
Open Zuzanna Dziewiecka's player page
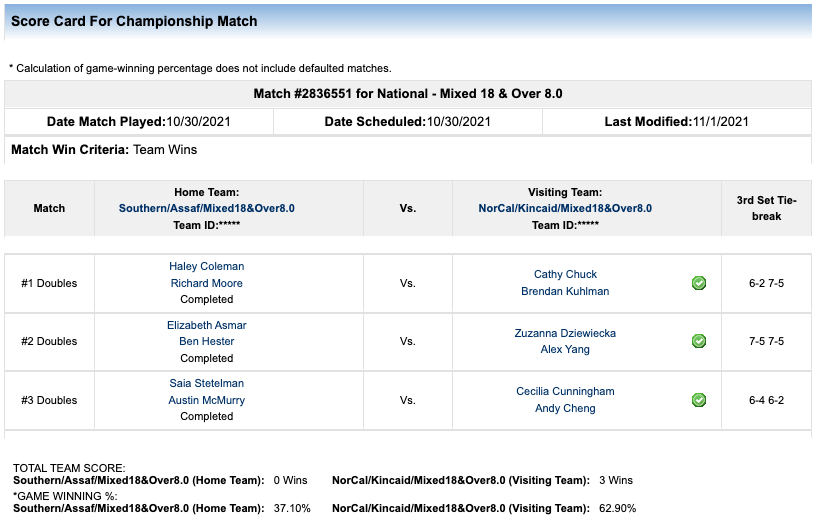point(565,333)
